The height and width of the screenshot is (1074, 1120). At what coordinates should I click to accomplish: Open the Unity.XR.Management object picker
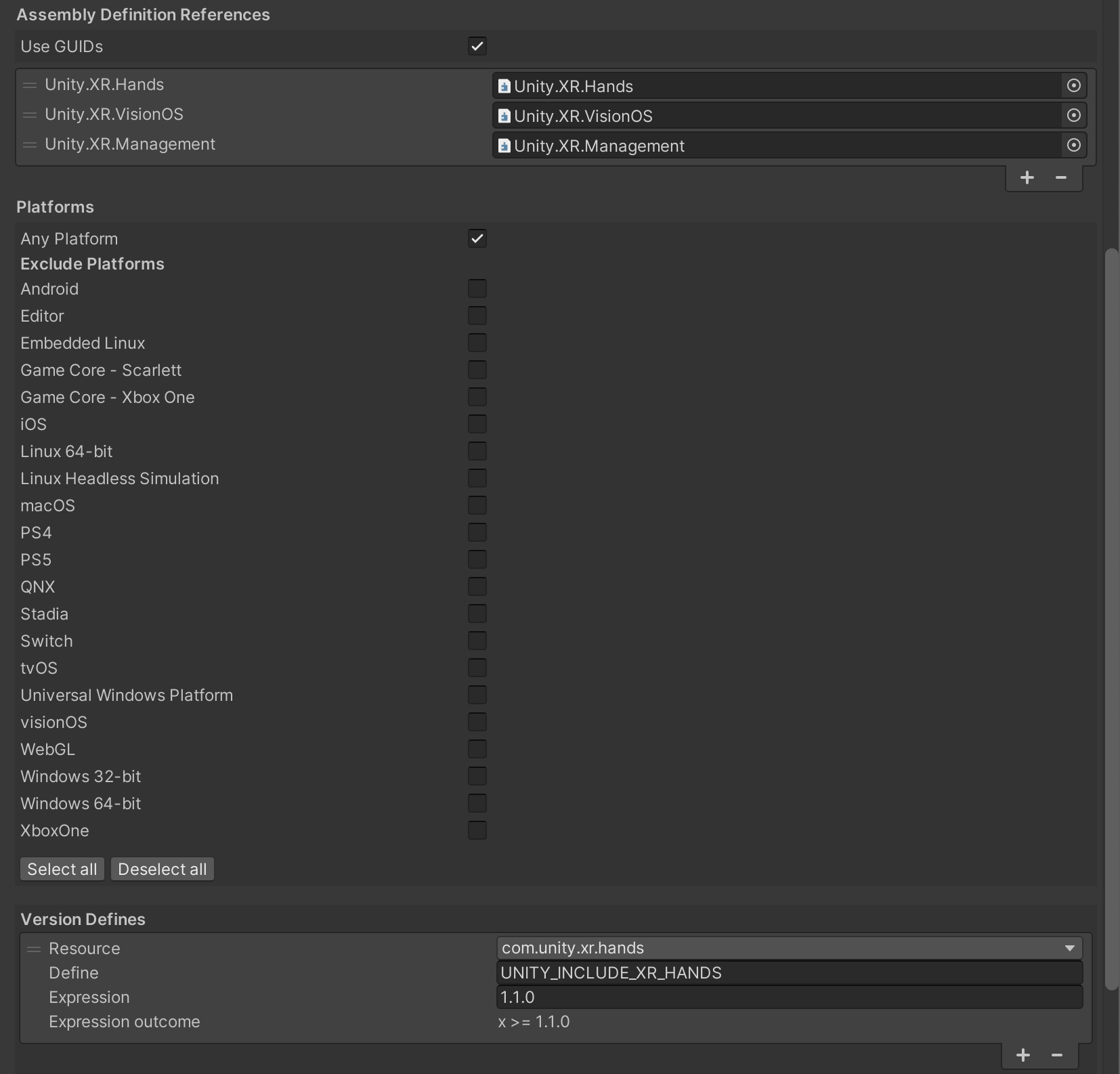[1074, 145]
